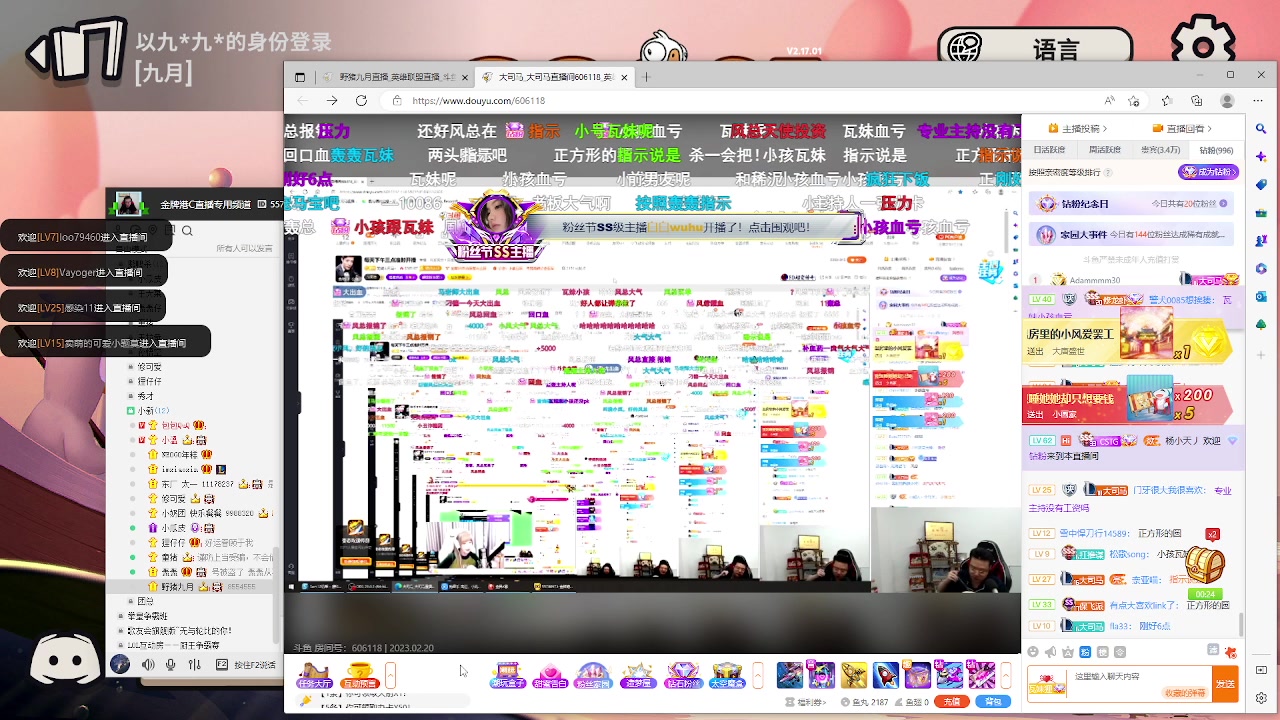The image size is (1280, 720).
Task: Open the 粉丝蜜糖 panel icon
Action: pos(590,675)
